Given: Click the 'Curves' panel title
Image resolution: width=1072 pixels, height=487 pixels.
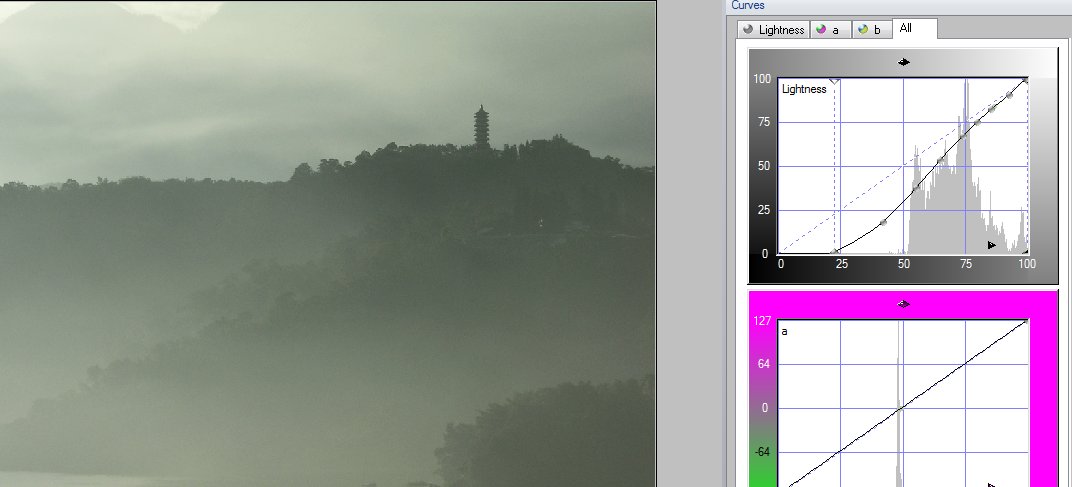Looking at the screenshot, I should click(747, 5).
